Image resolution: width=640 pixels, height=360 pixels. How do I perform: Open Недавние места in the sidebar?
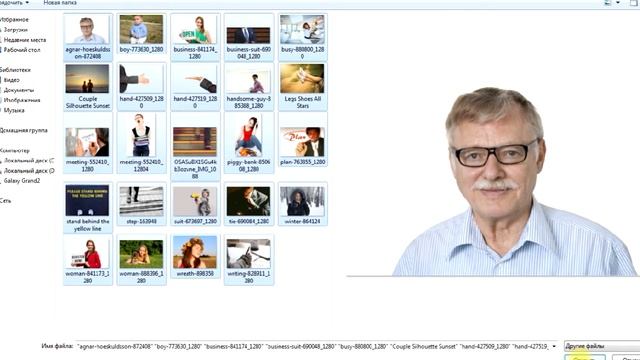(x=24, y=40)
